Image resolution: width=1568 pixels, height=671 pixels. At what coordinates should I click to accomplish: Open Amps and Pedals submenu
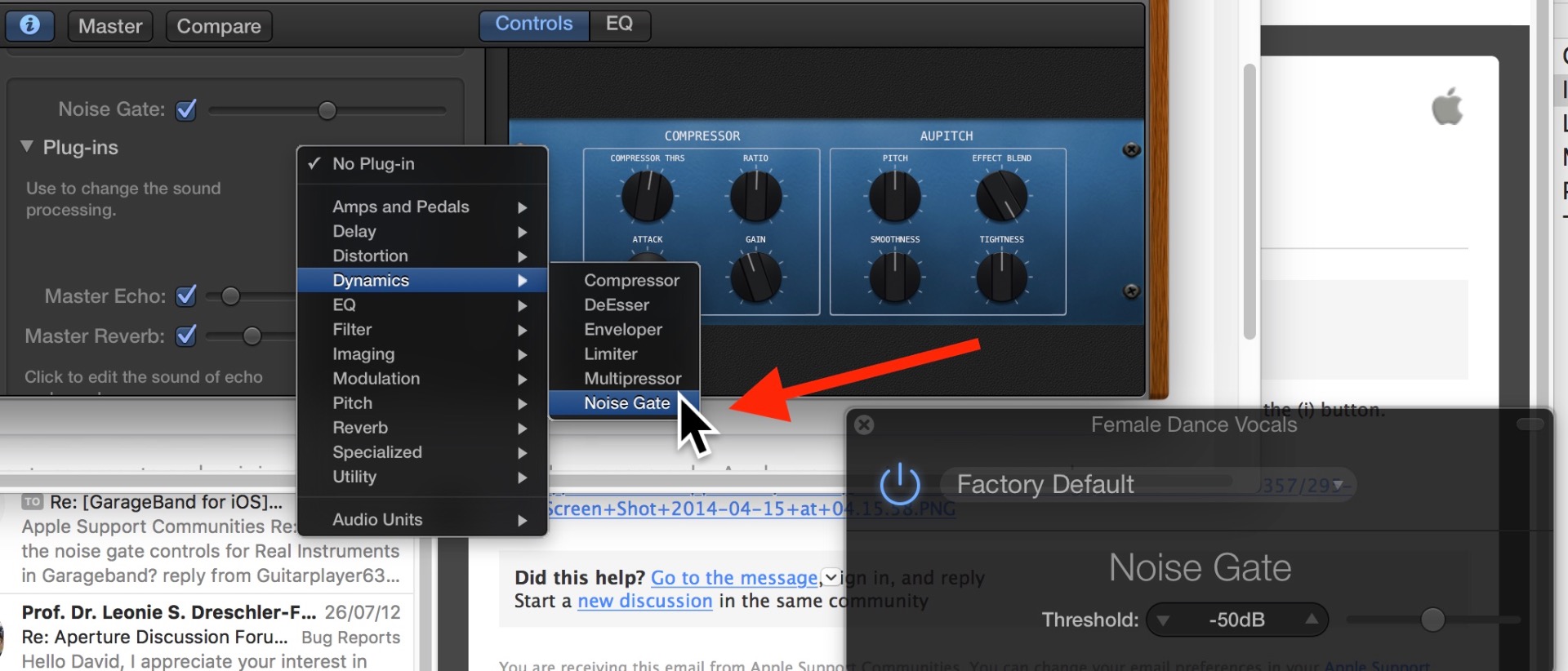(x=422, y=207)
